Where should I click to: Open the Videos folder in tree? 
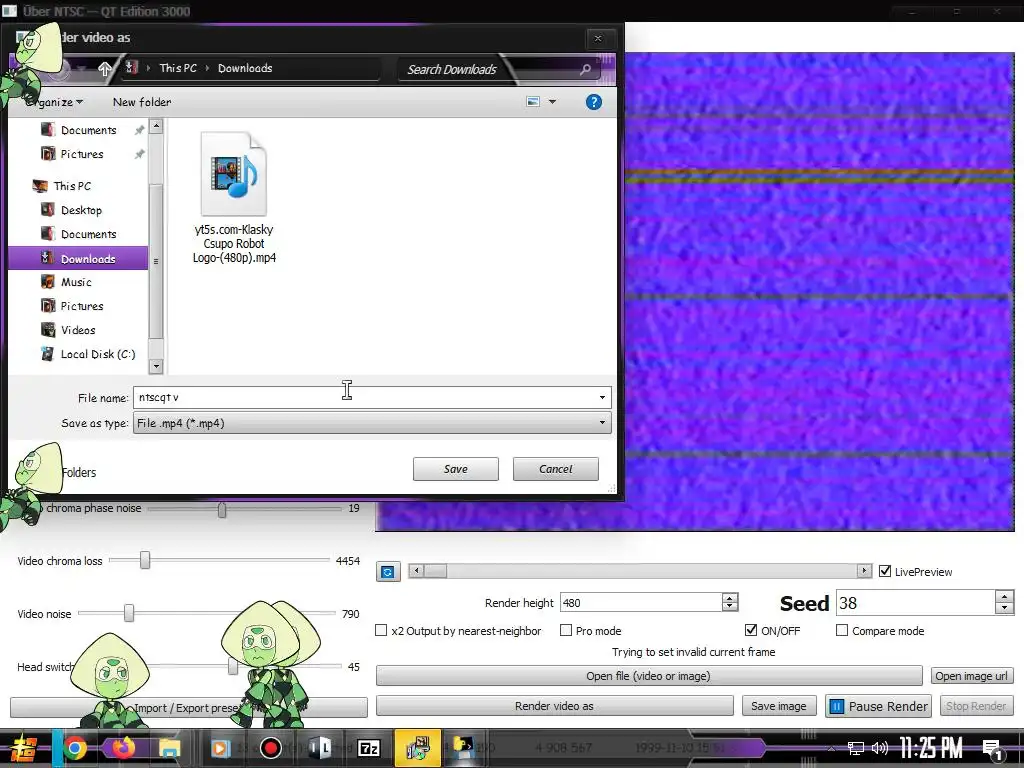coord(78,330)
